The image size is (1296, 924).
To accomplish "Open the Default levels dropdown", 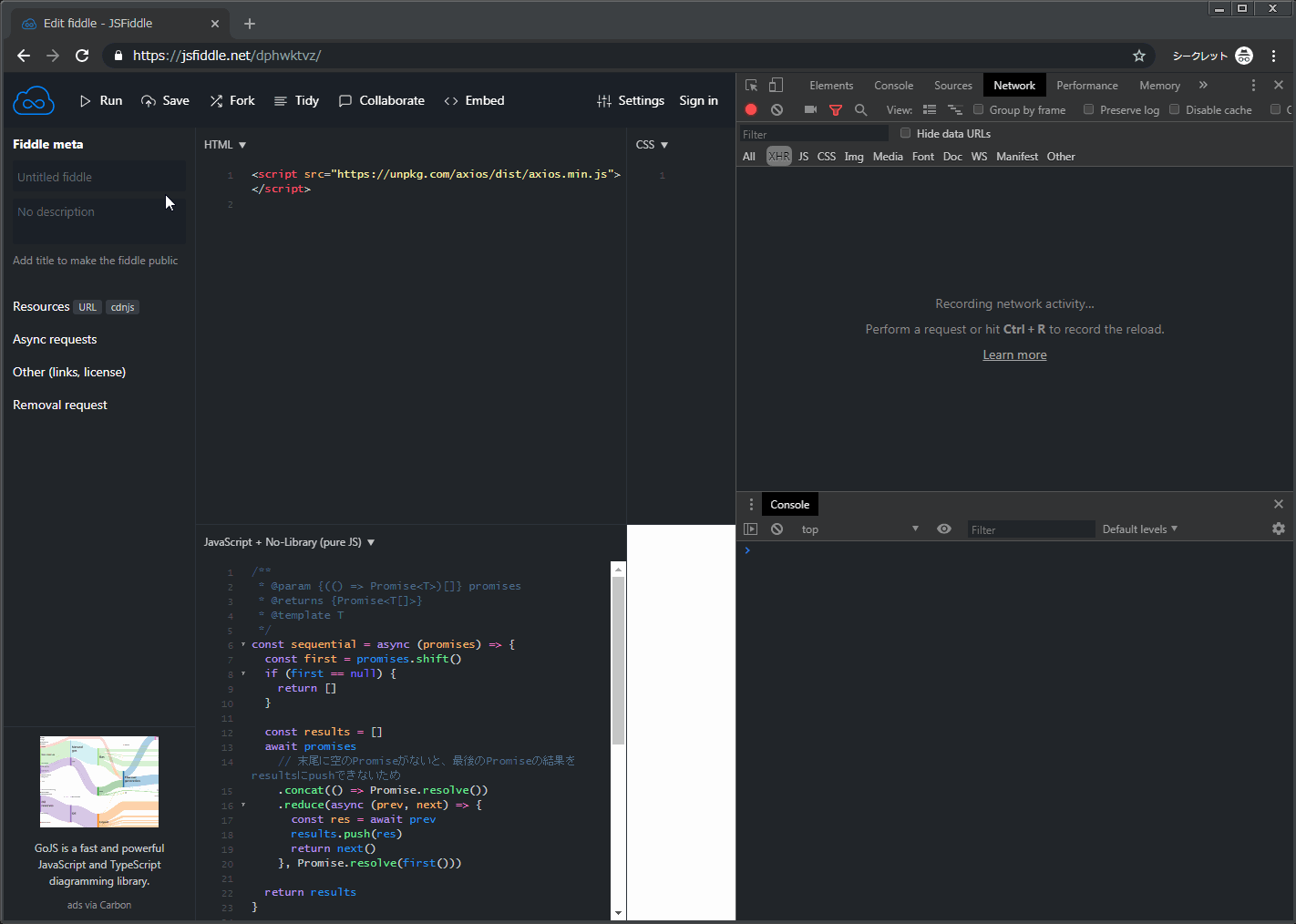I will [1139, 529].
